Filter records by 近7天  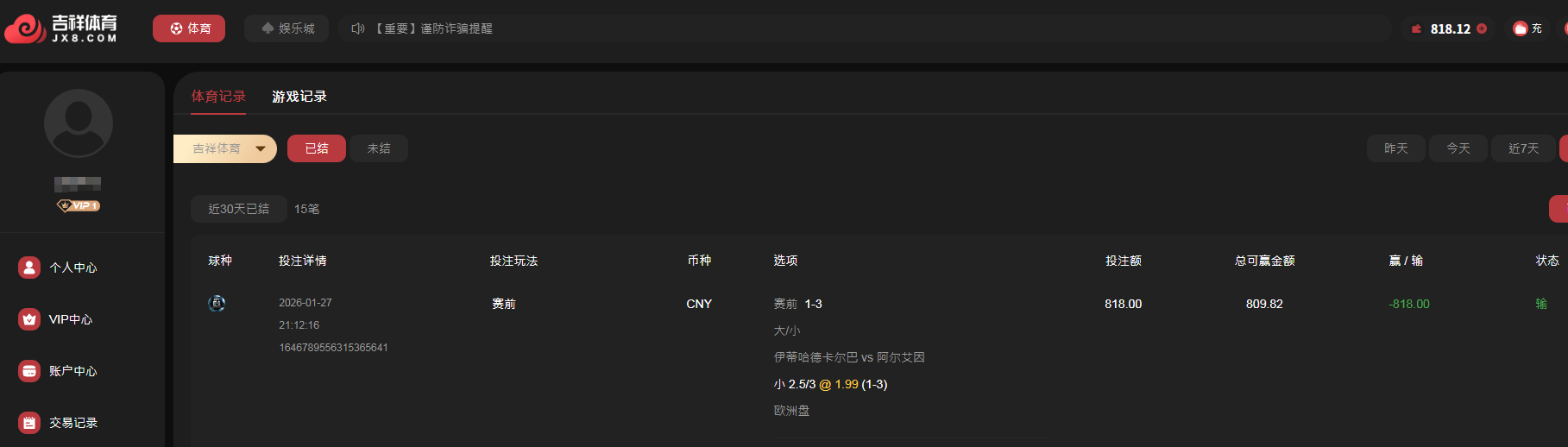tap(1523, 148)
